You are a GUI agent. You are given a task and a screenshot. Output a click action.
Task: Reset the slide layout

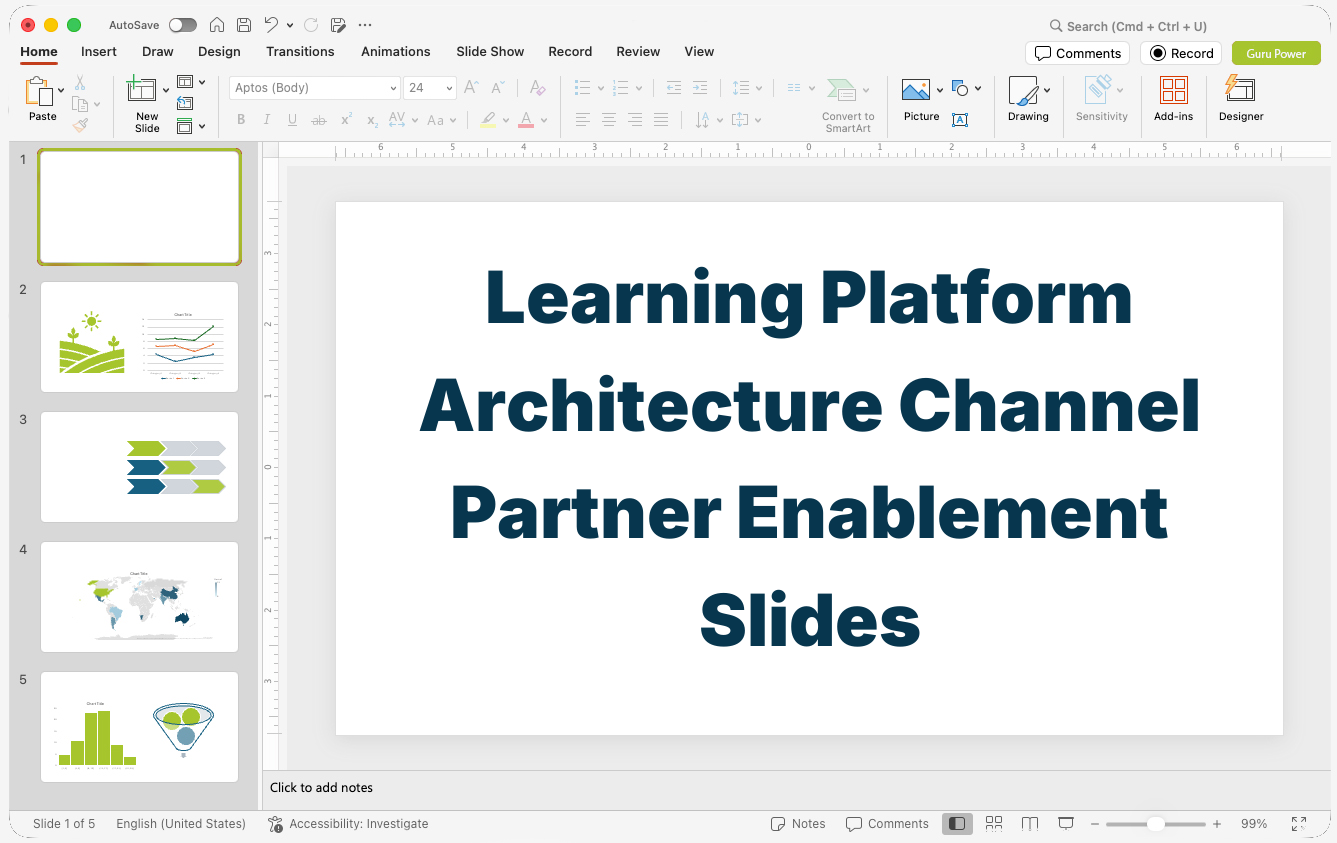tap(185, 103)
